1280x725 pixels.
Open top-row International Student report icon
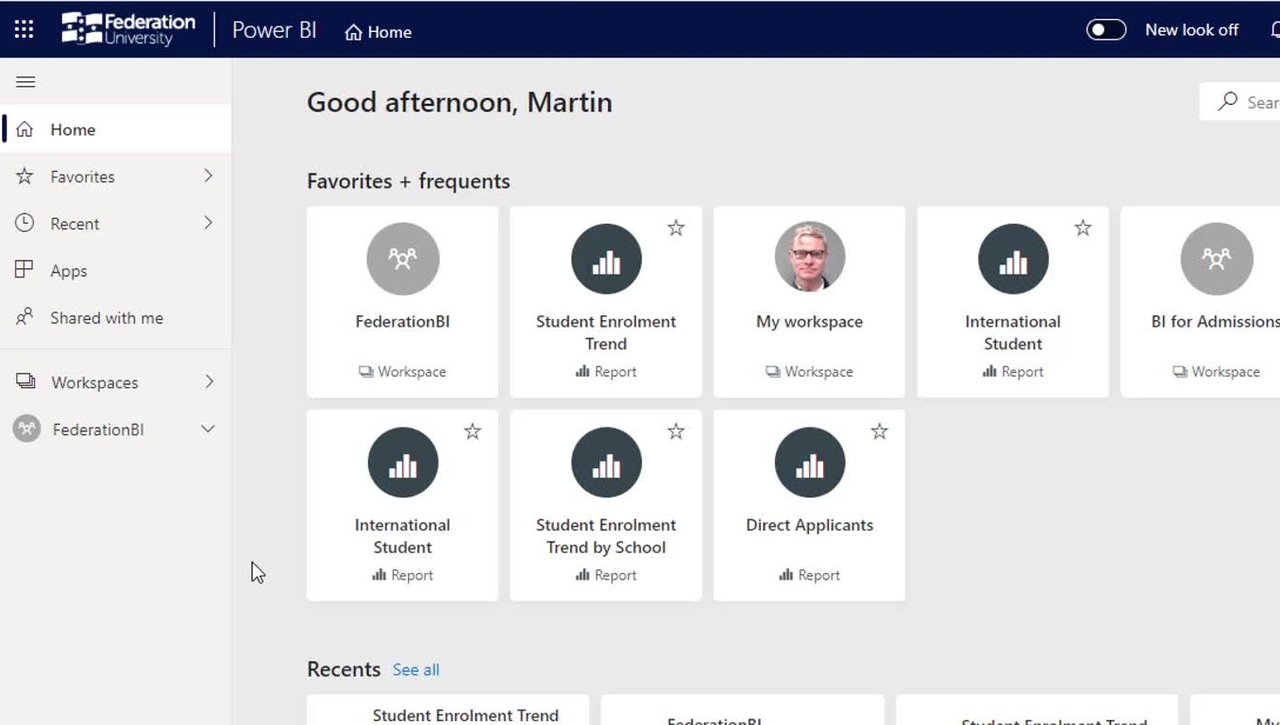1013,259
